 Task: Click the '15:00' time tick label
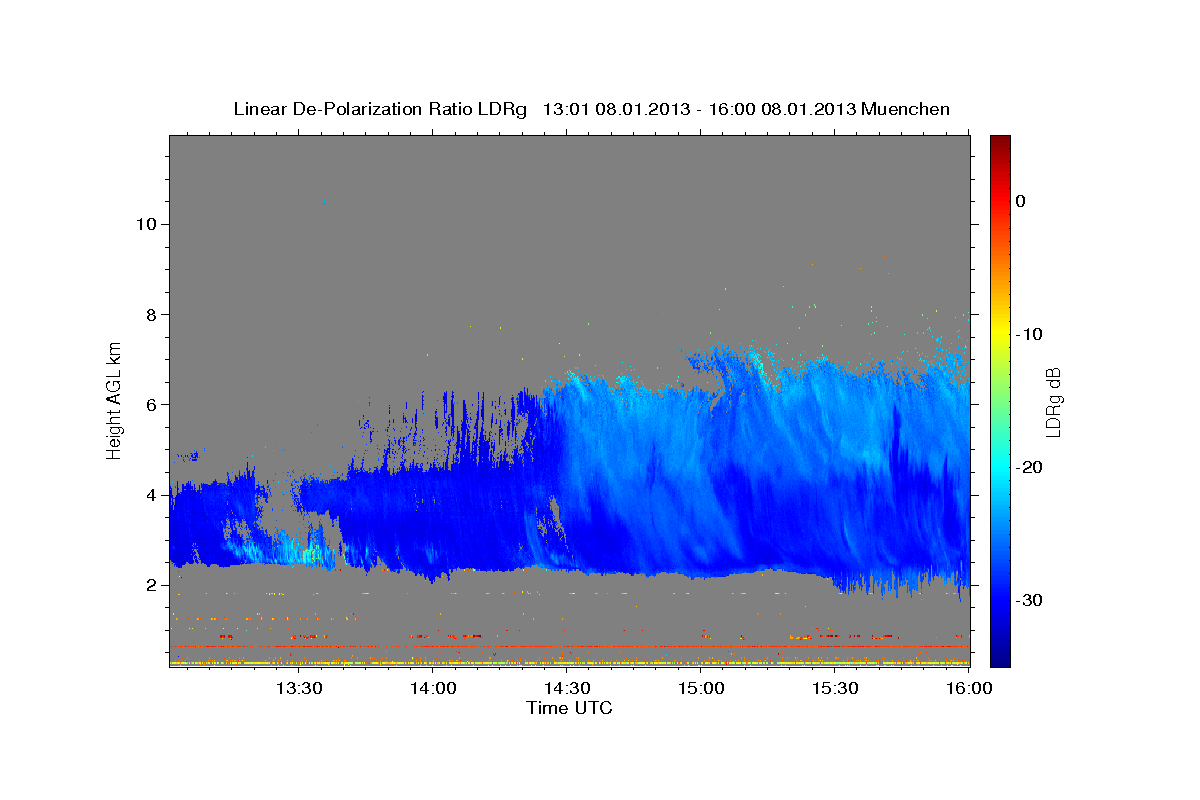click(702, 688)
